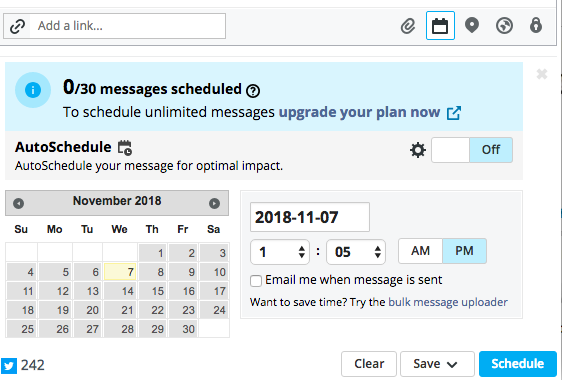
Task: Select PM time option
Action: pos(465,251)
